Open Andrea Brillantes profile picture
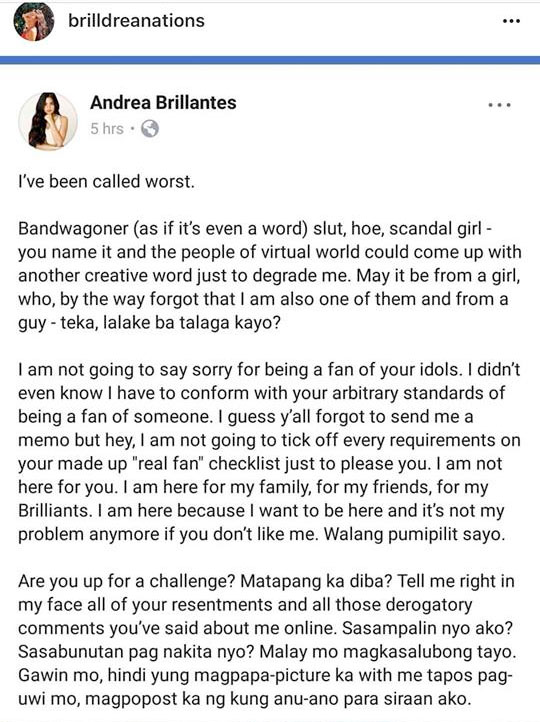Viewport: 540px width, 722px height. (47, 121)
